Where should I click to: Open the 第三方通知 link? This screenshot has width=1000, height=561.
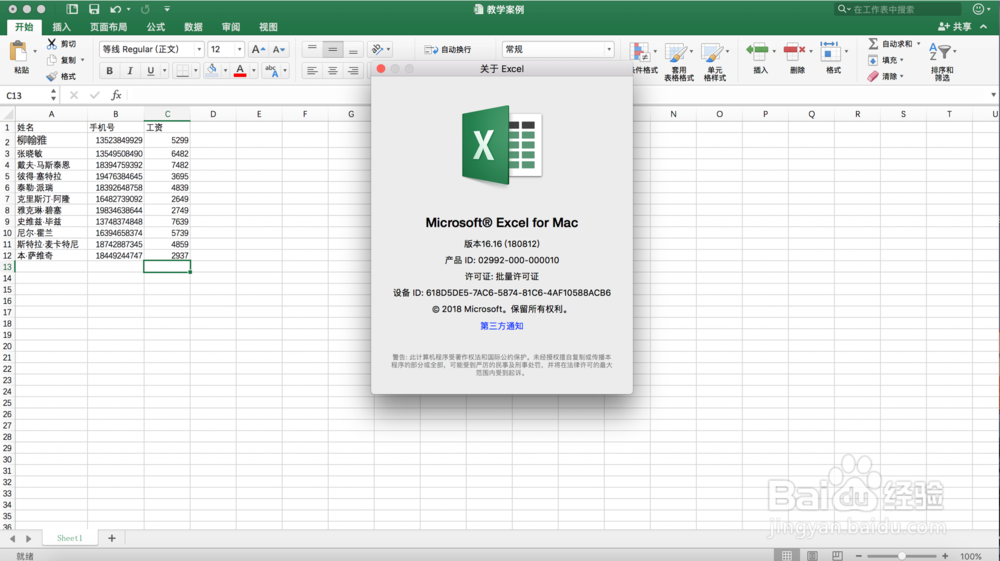point(502,326)
